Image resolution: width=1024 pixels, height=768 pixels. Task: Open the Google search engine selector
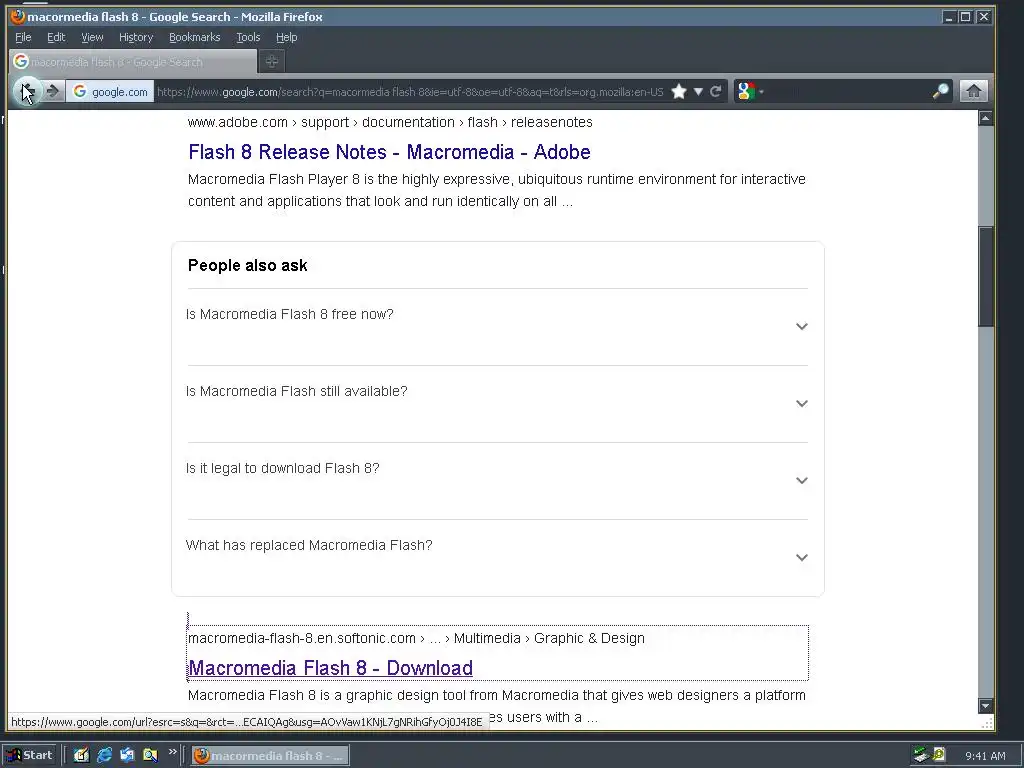tap(750, 91)
